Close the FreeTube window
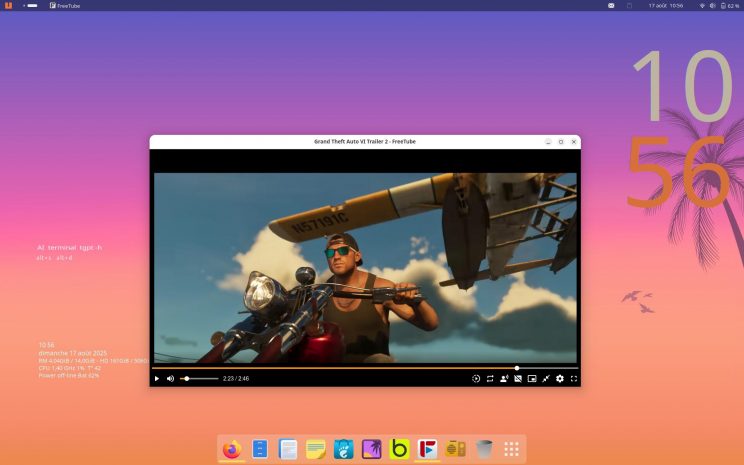This screenshot has height=465, width=744. (x=574, y=142)
